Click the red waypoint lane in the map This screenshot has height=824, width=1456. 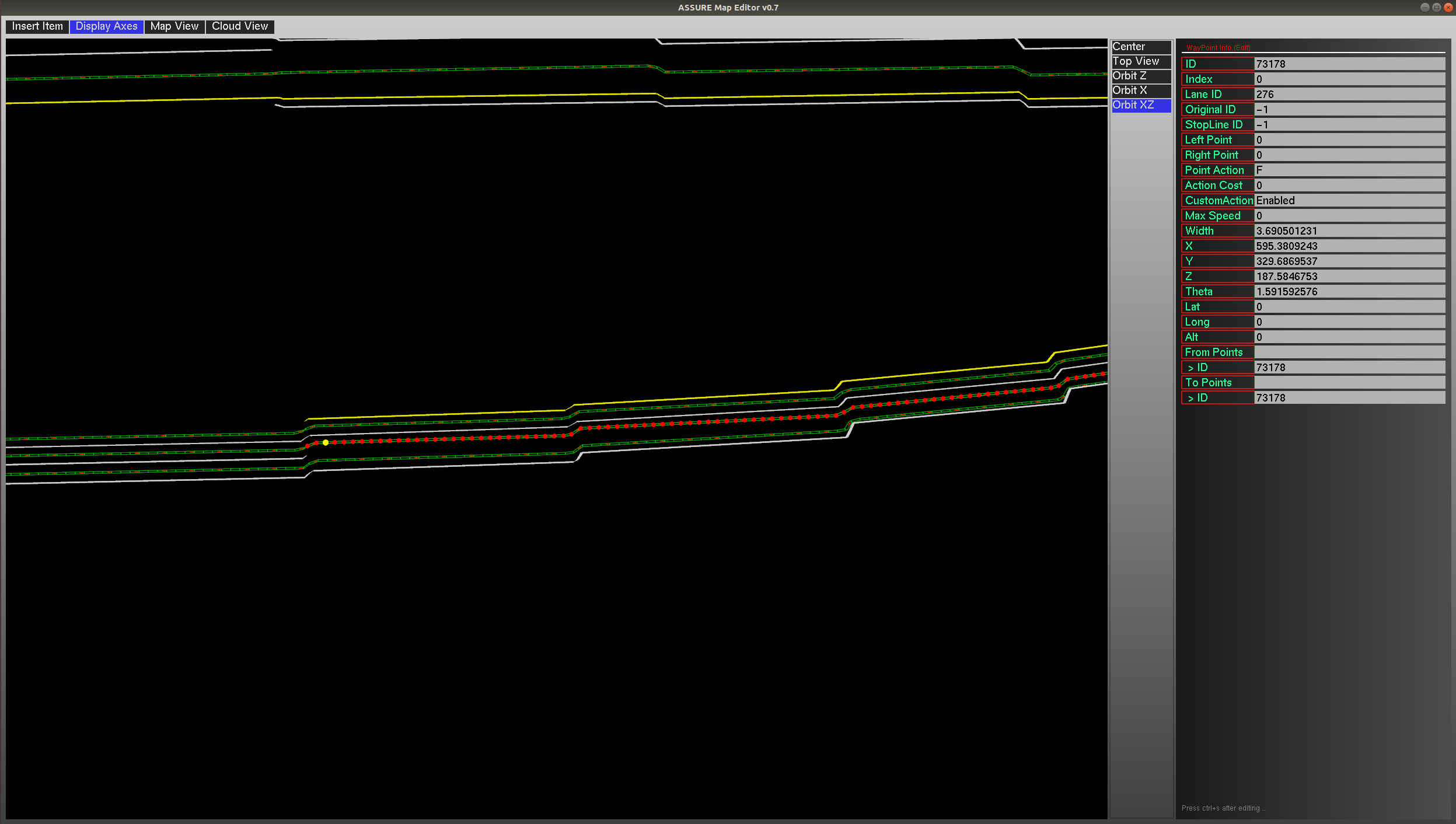(706, 421)
